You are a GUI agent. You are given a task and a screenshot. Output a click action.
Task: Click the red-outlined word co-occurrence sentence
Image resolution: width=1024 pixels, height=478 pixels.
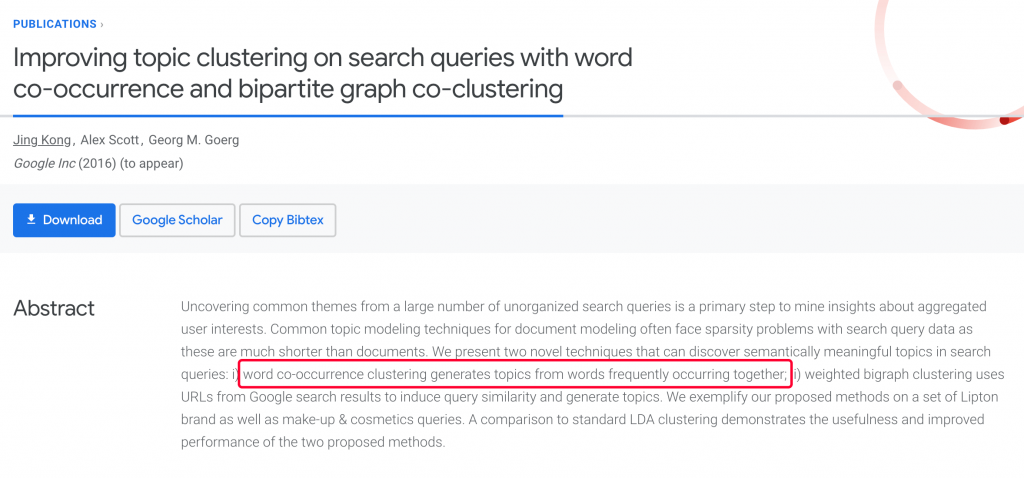[514, 374]
